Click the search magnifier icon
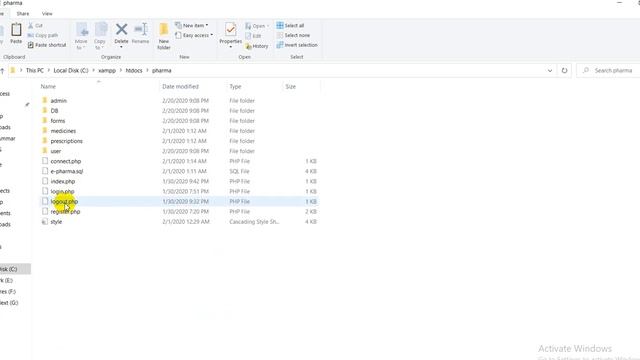The image size is (640, 360). point(586,71)
